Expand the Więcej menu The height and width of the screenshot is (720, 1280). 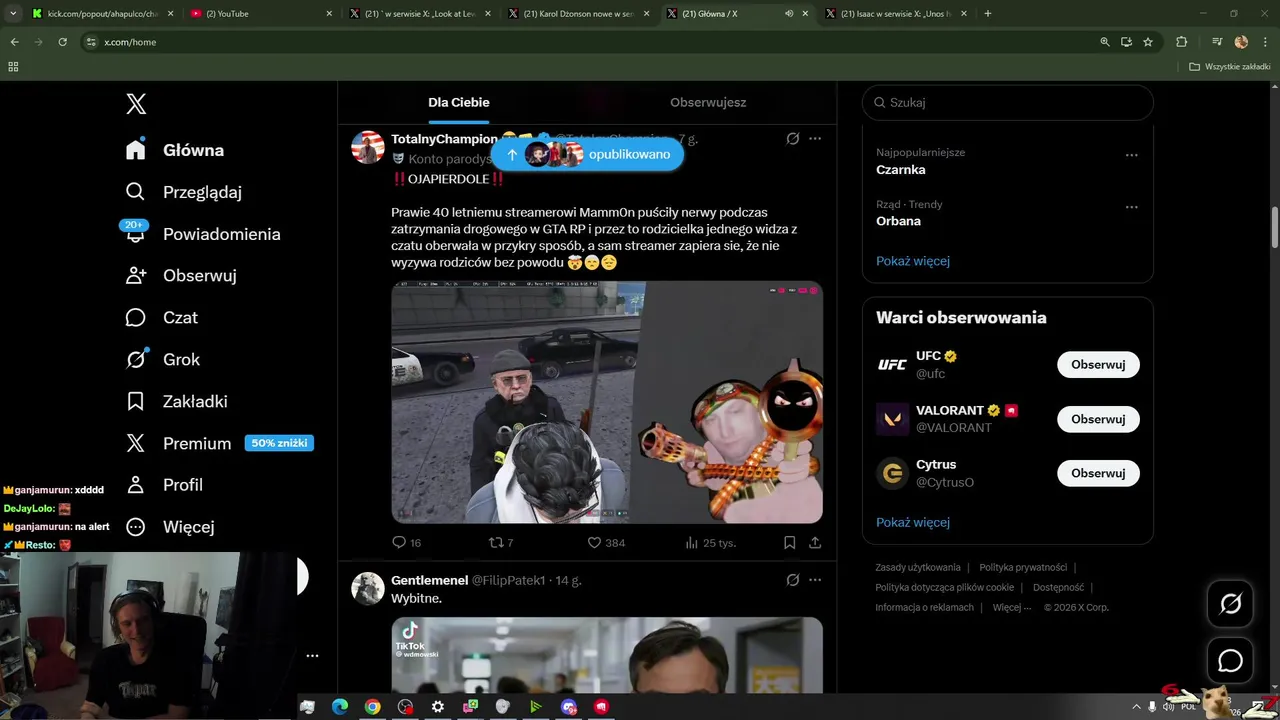click(x=170, y=527)
